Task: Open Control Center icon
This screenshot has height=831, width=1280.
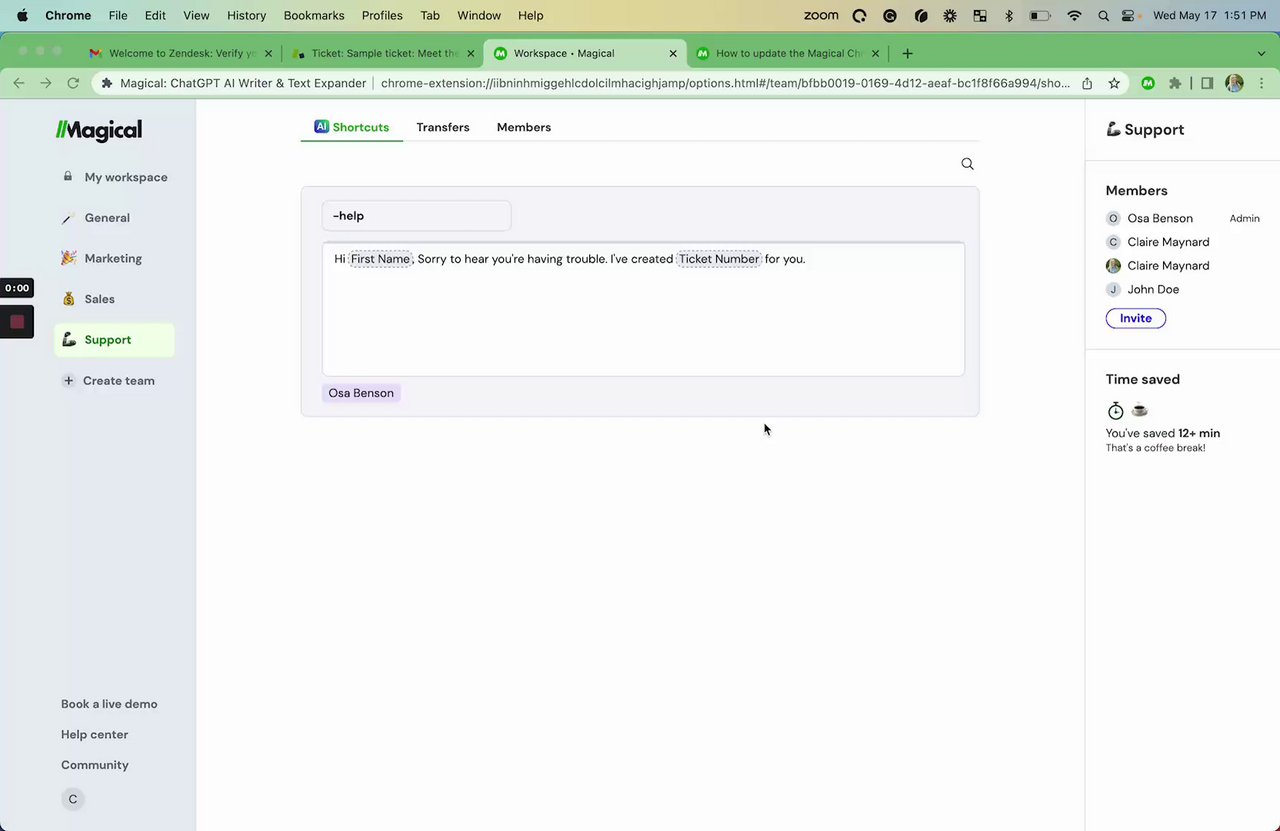Action: tap(1129, 15)
